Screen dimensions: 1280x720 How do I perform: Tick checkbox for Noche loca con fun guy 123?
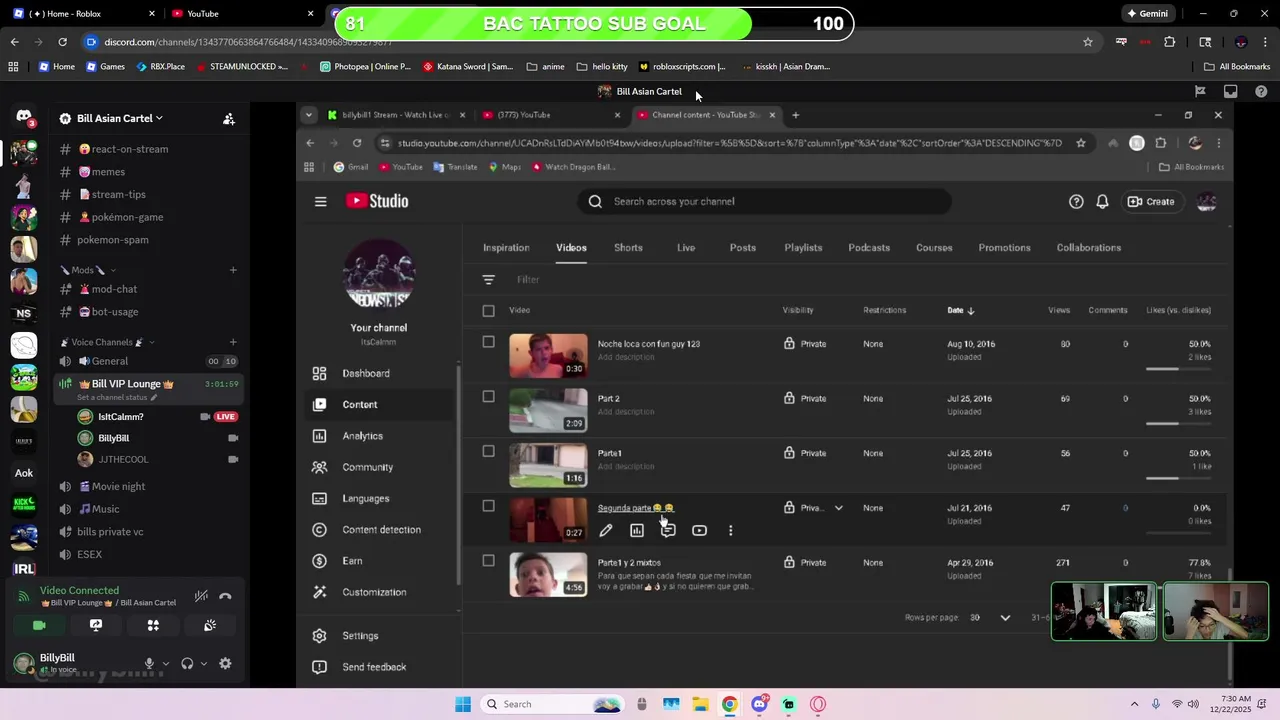pos(488,342)
